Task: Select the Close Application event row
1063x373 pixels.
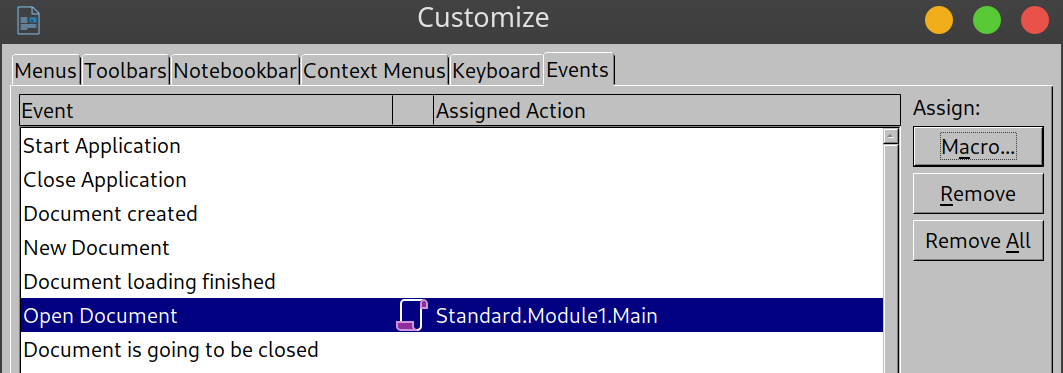Action: click(x=452, y=180)
